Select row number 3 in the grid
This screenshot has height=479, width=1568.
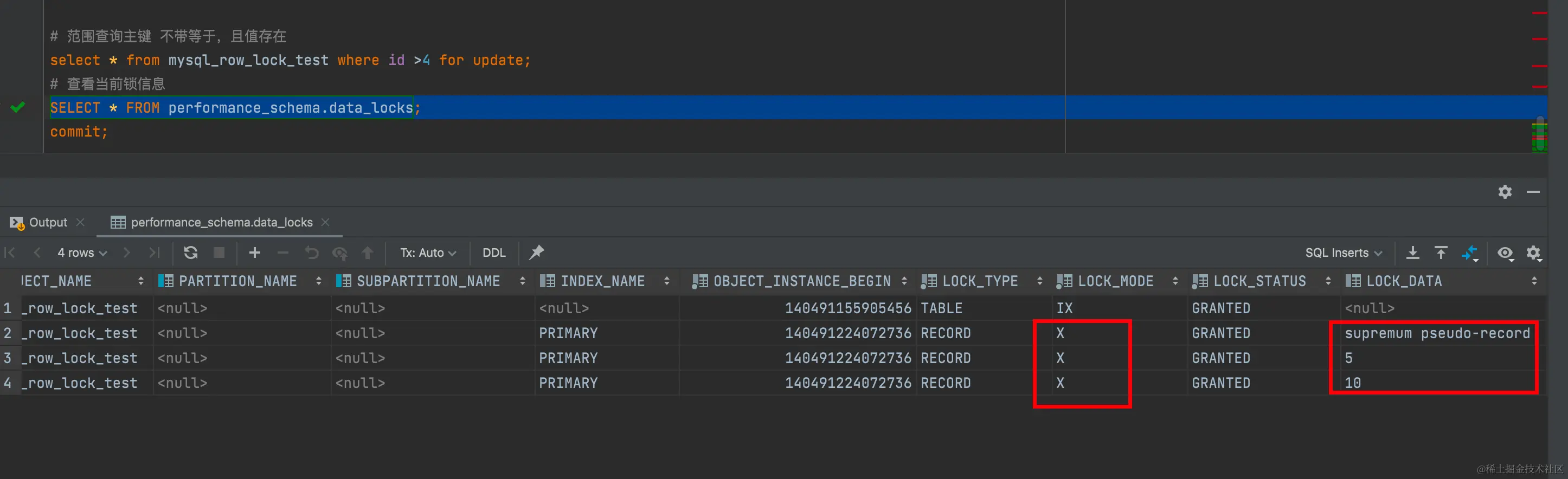click(8, 358)
